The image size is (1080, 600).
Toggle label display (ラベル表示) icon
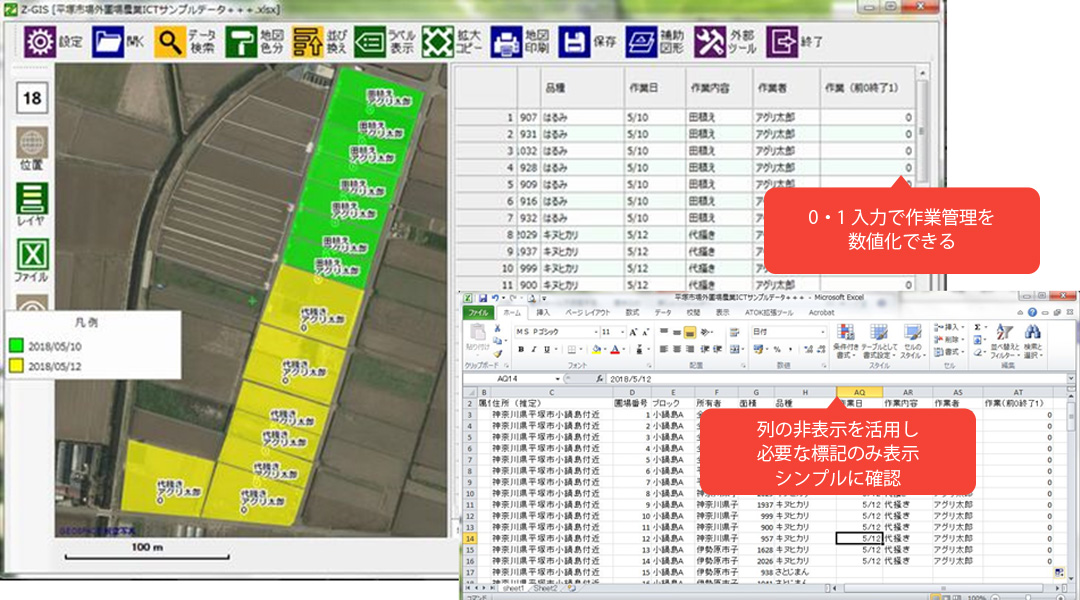point(370,42)
